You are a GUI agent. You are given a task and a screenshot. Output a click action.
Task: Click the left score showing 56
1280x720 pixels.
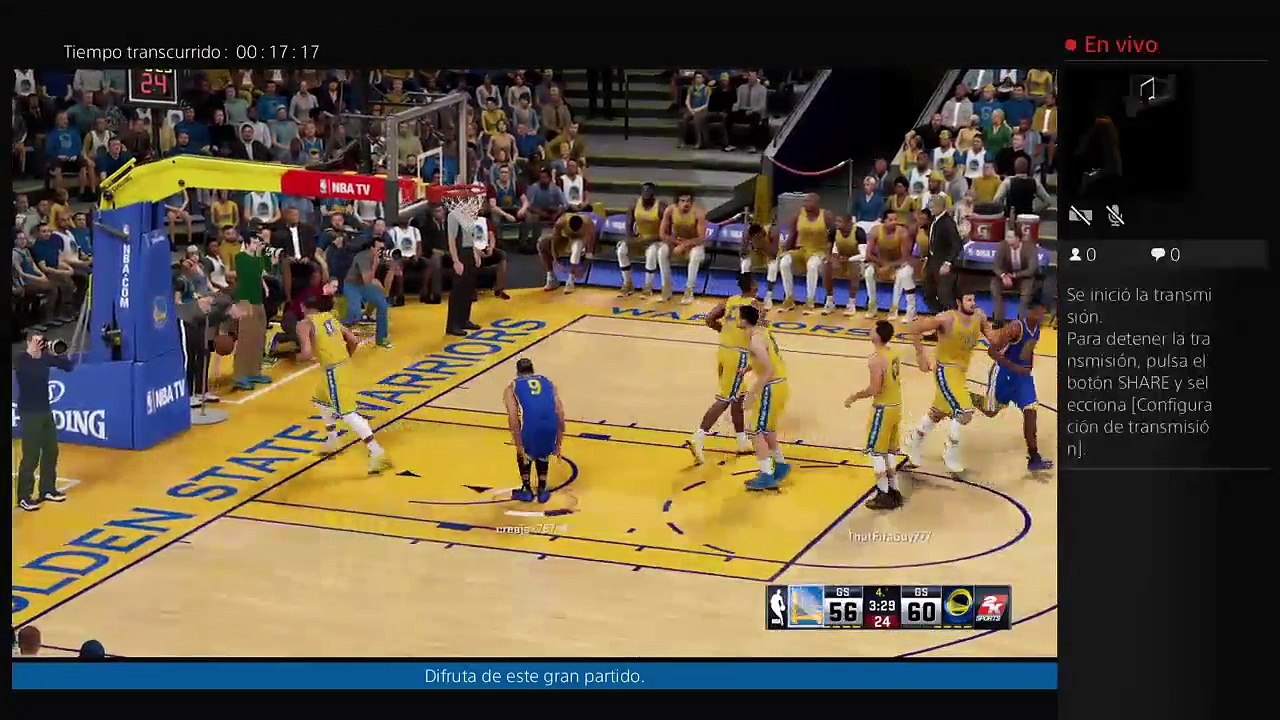[844, 612]
